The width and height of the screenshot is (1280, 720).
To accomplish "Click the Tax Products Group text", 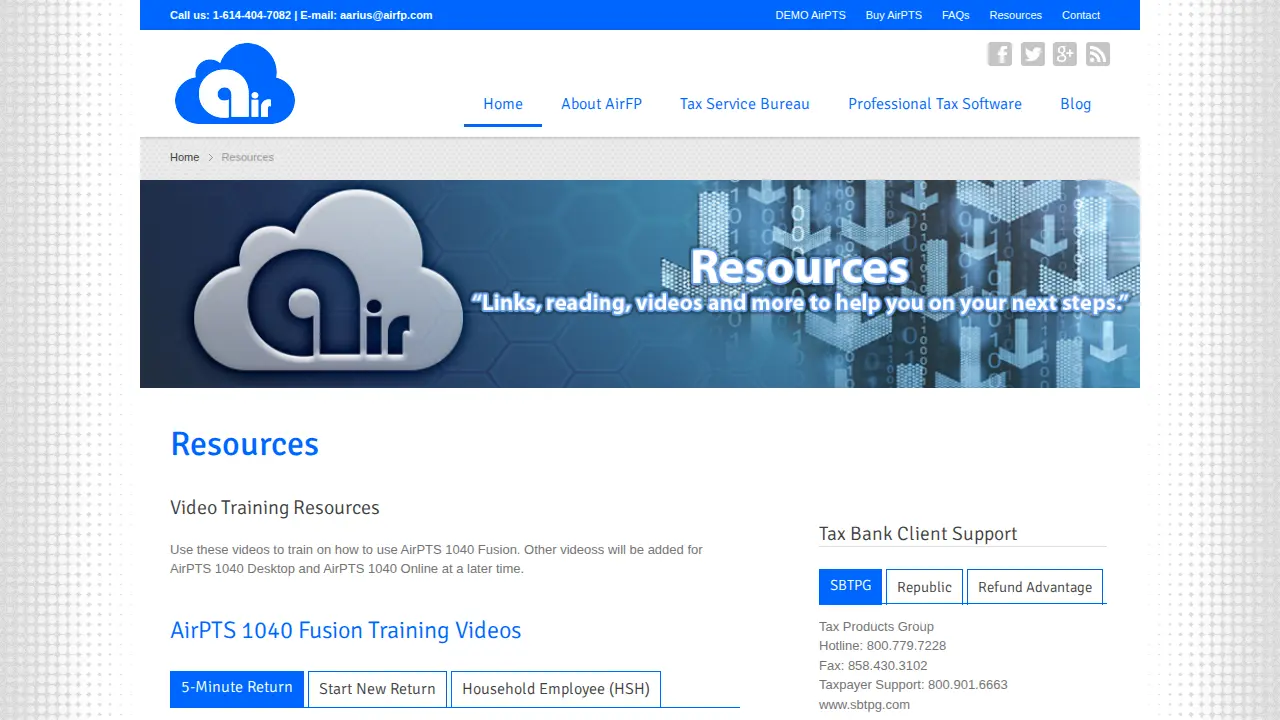I will coord(876,626).
